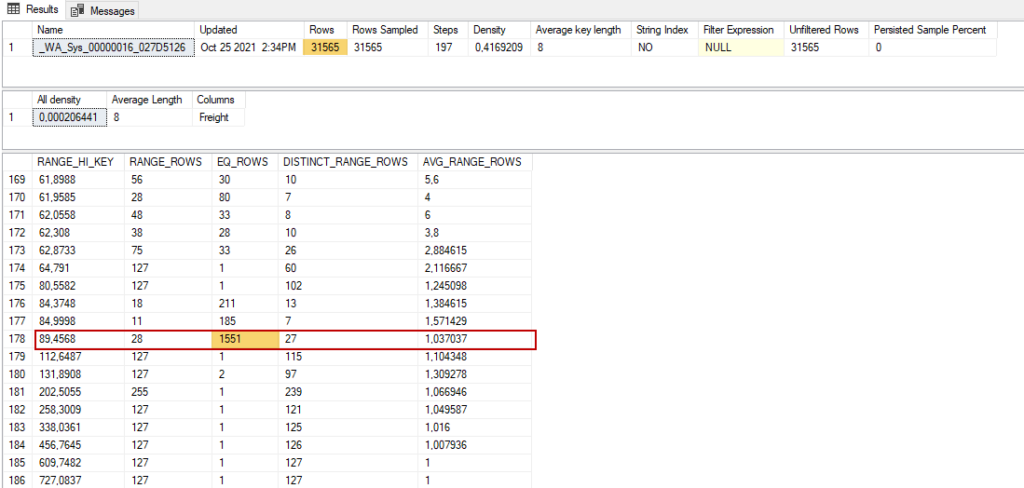Click the NULL filter expression cell

coord(741,48)
